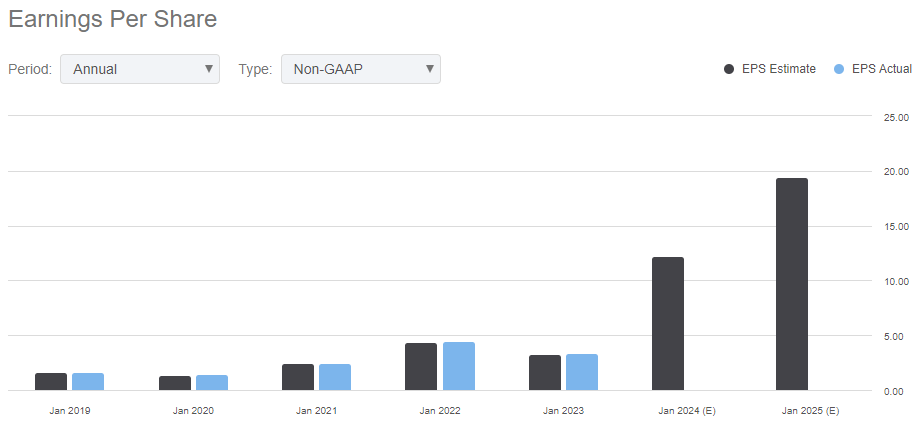
Task: Select the Jan 2023 EPS Estimate bar
Action: [x=545, y=373]
